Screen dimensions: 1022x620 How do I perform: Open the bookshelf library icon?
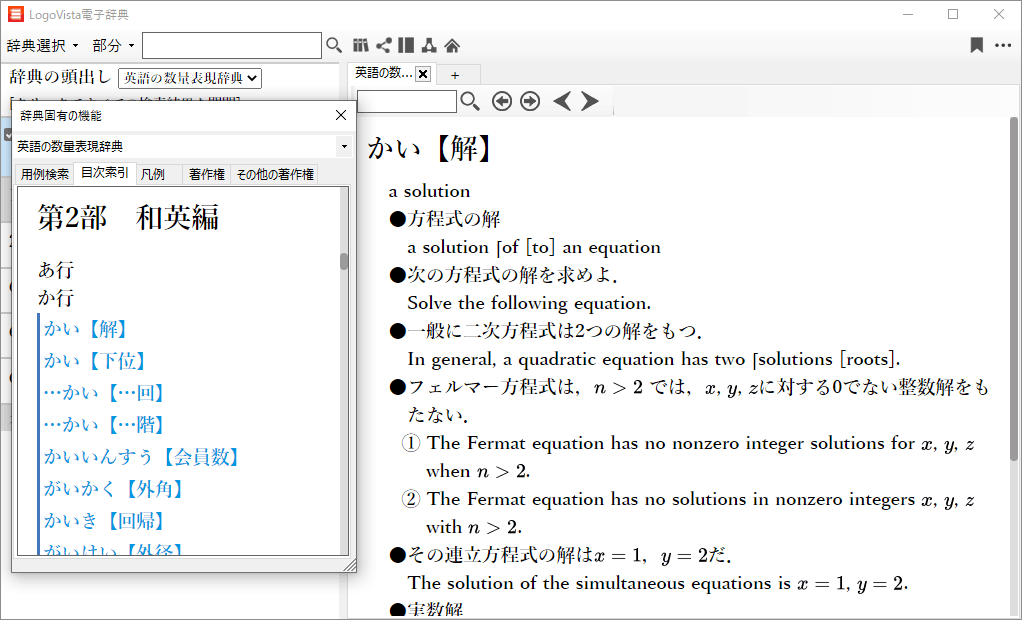[x=361, y=45]
